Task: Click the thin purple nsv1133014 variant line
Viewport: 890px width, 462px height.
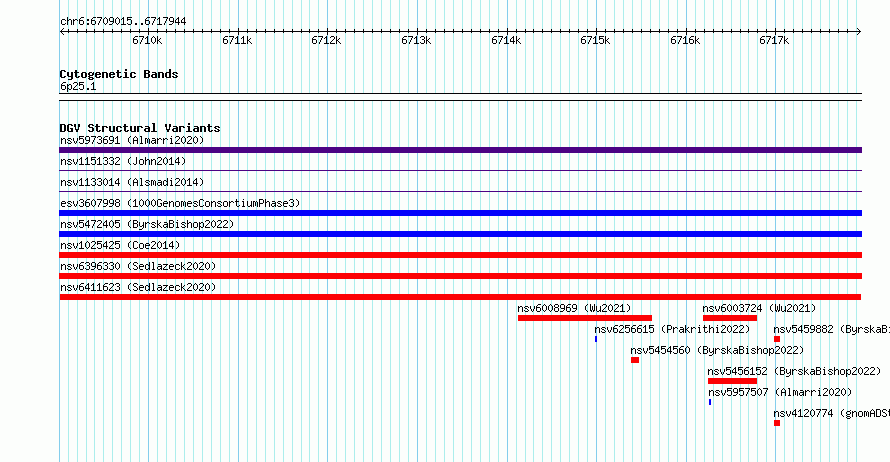Action: pyautogui.click(x=460, y=192)
